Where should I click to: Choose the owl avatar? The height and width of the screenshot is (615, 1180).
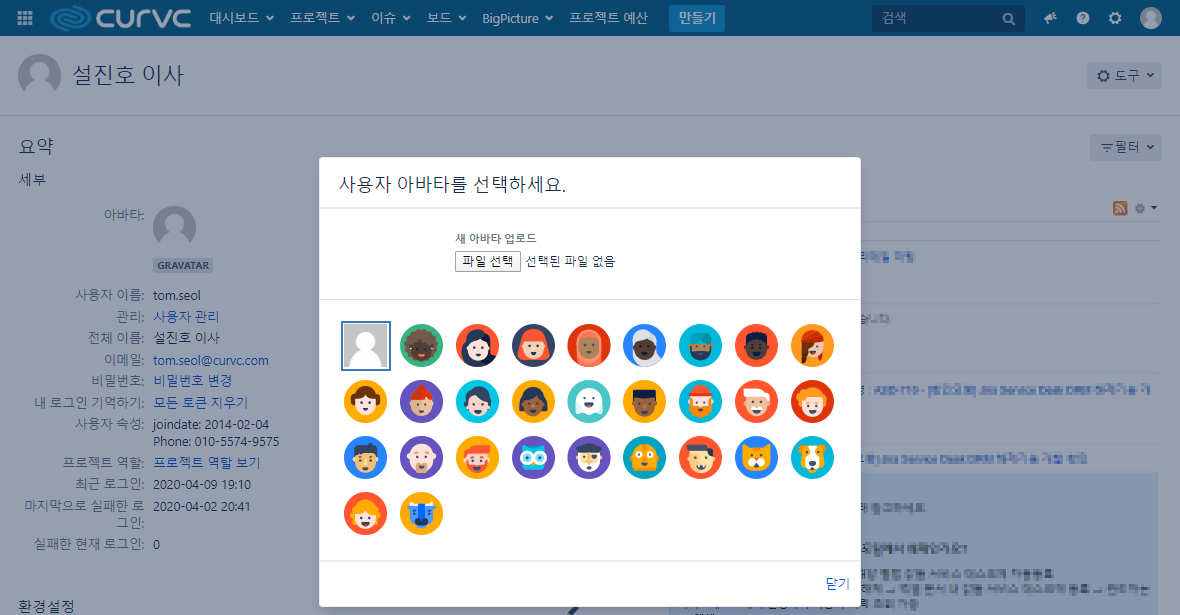click(x=533, y=457)
